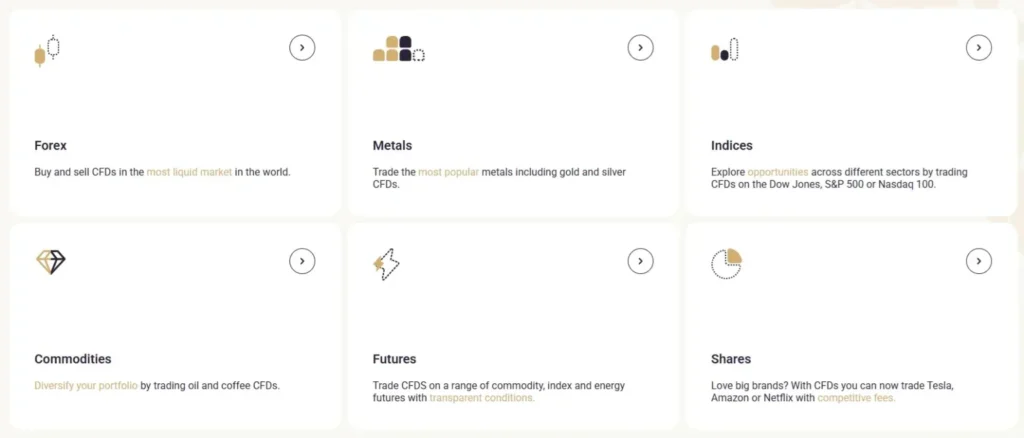Click the Commodities diamond icon
Image resolution: width=1024 pixels, height=438 pixels.
pyautogui.click(x=50, y=262)
